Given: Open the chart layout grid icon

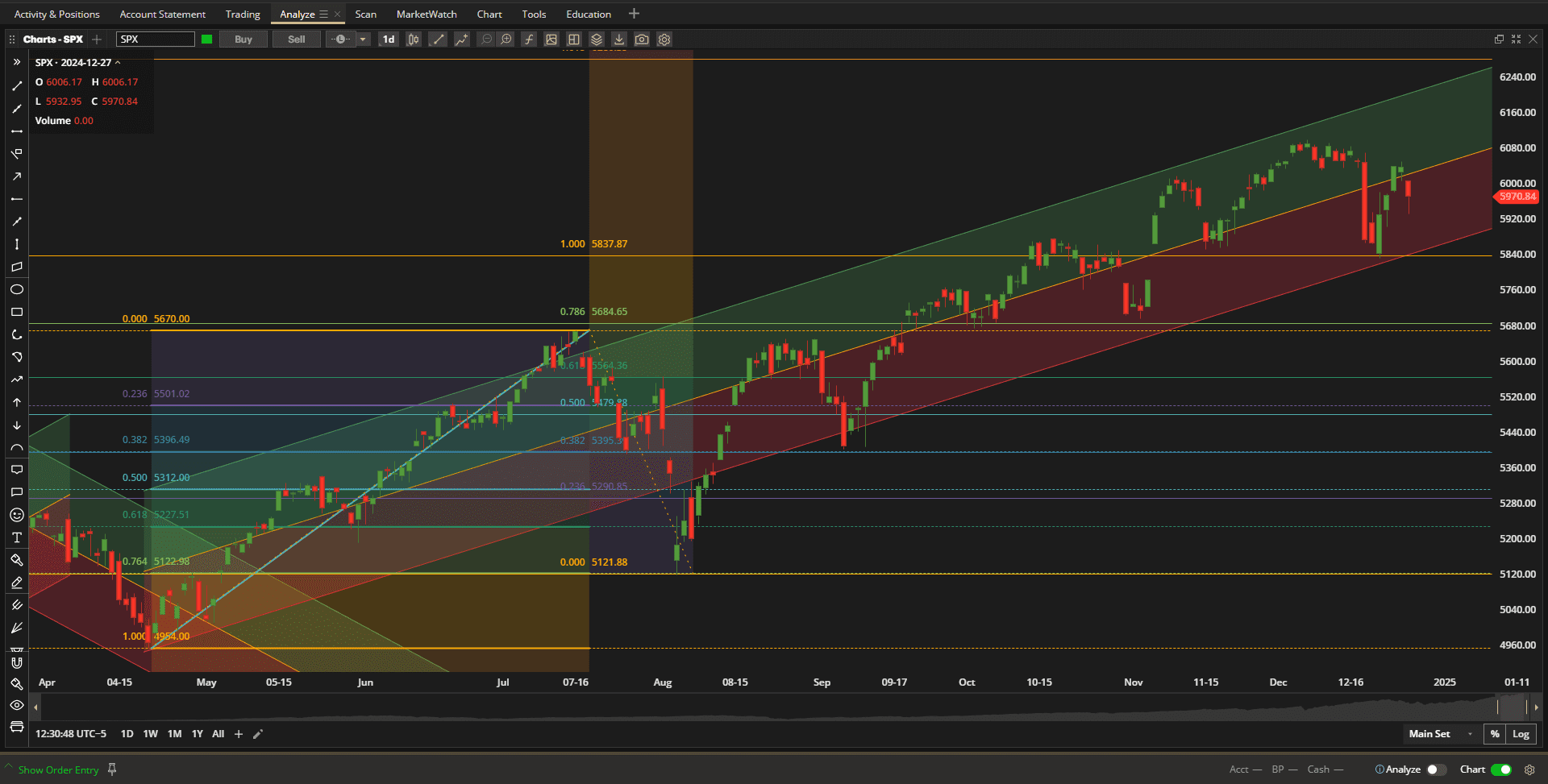Looking at the screenshot, I should pos(574,39).
